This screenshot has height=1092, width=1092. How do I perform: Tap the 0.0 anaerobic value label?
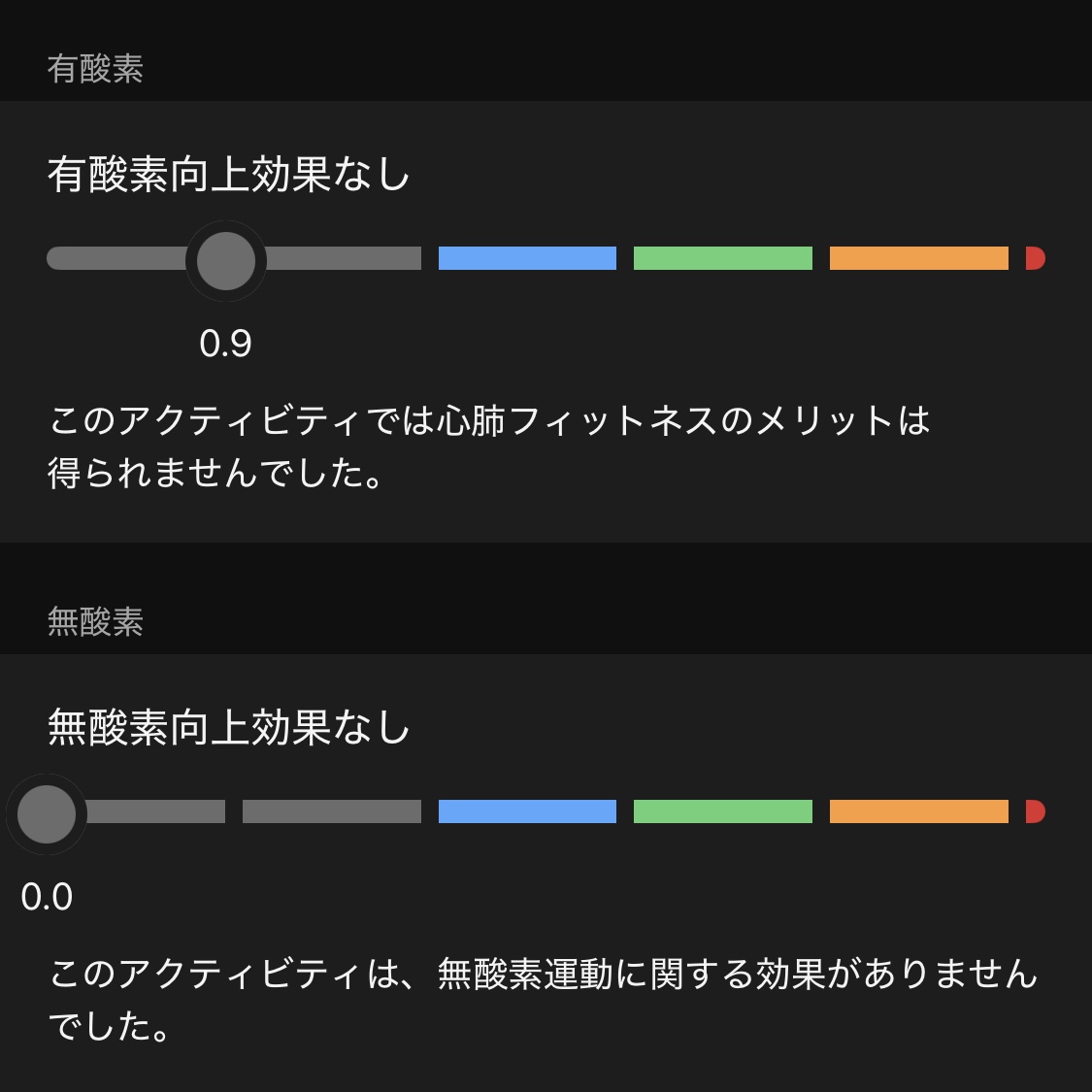tap(47, 896)
